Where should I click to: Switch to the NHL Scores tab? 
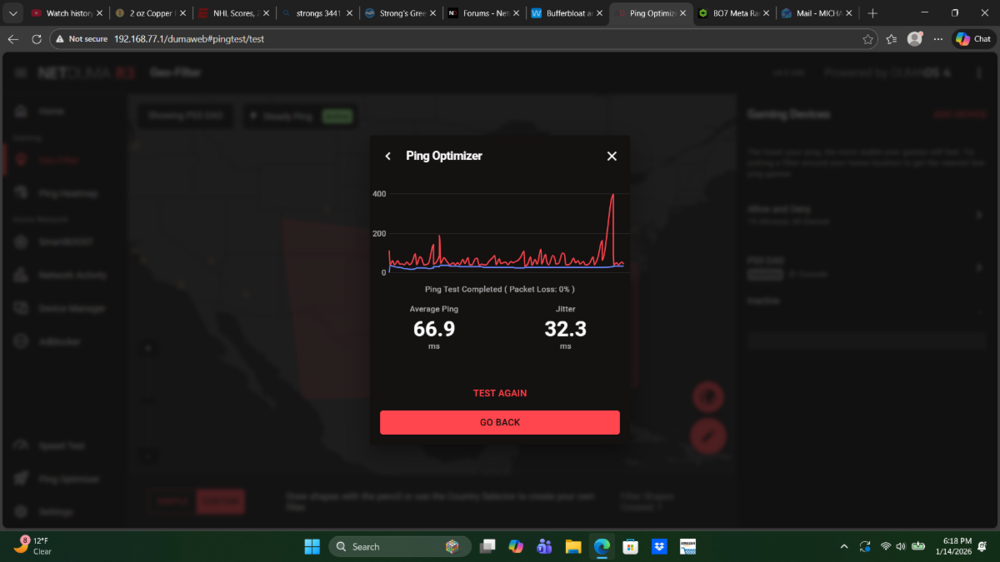(232, 14)
